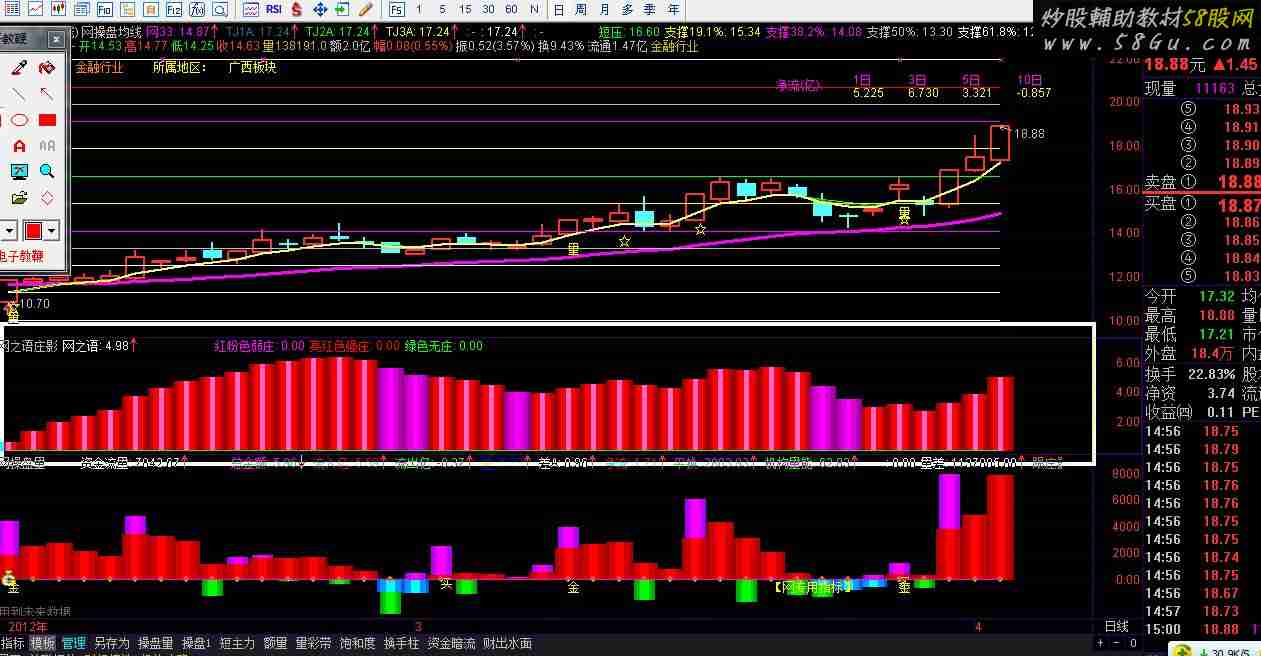The image size is (1261, 656).
Task: Select the 饱和度 indicator tab
Action: (x=357, y=643)
